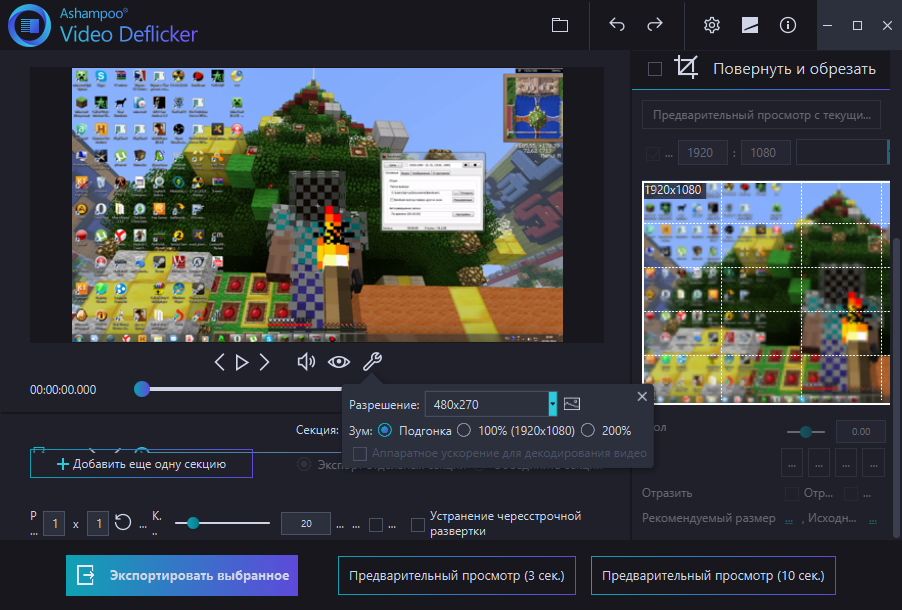
Task: Open the dropdown right of 1080 field
Action: click(842, 152)
